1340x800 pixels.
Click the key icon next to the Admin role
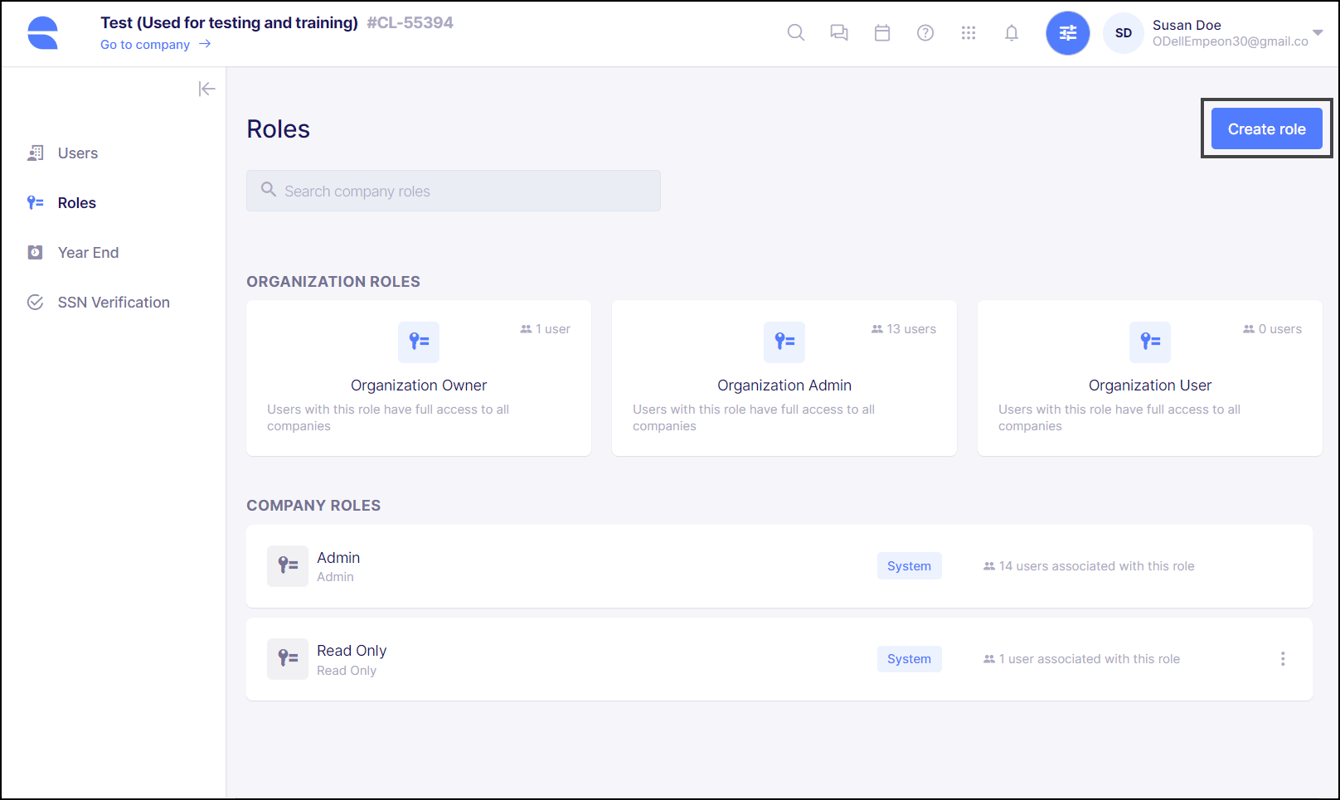287,565
